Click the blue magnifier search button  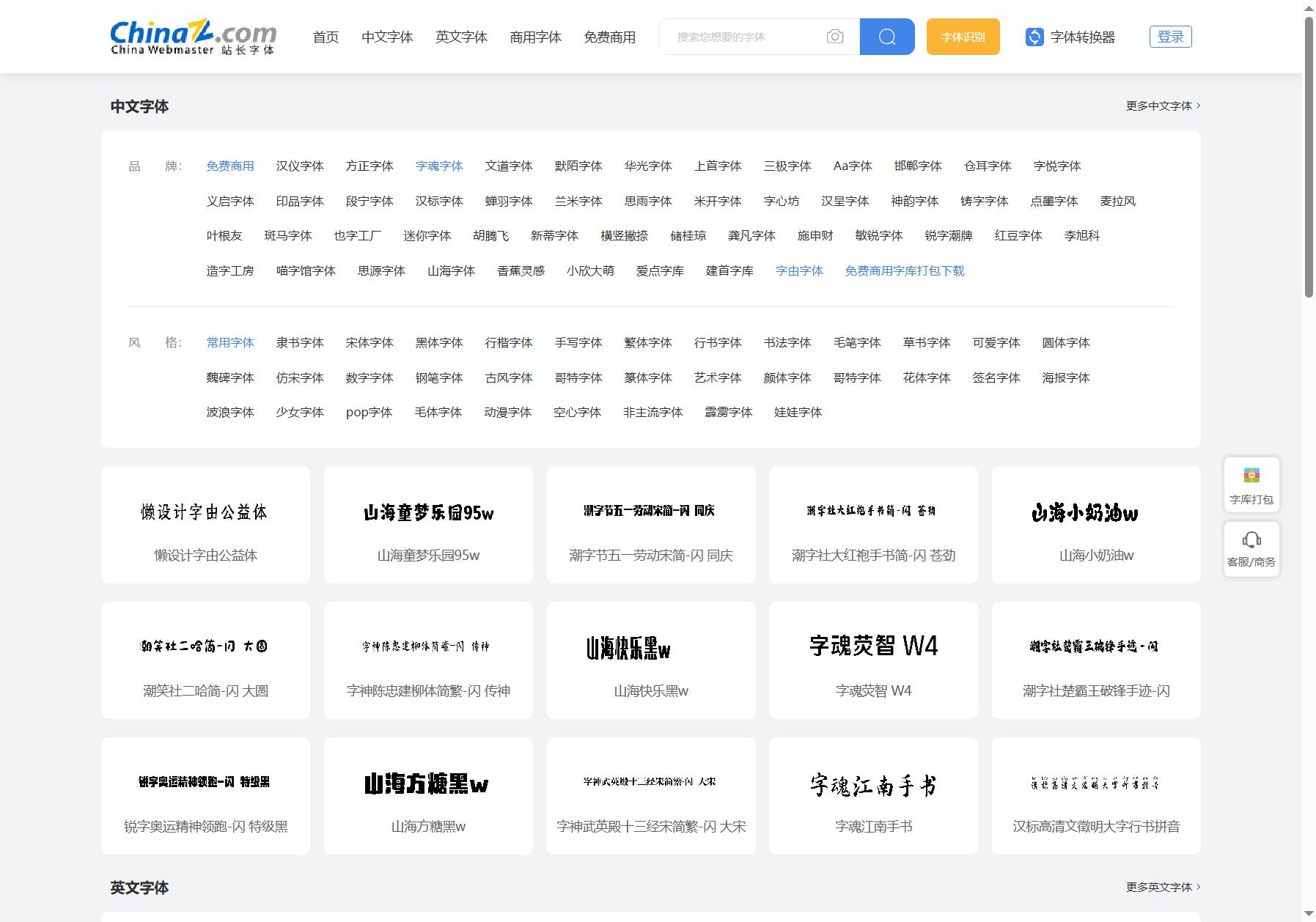(x=887, y=37)
